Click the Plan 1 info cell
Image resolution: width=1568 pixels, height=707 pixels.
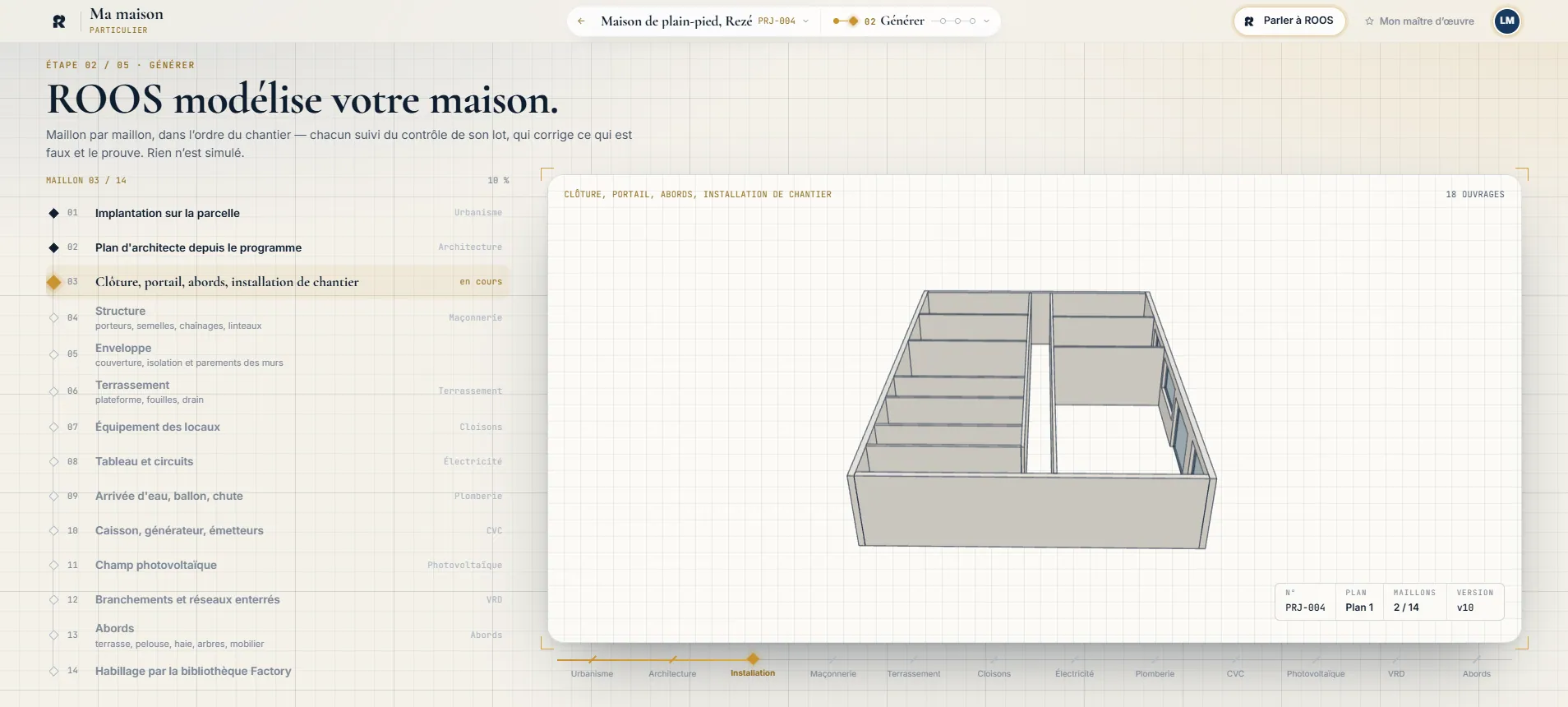1359,602
